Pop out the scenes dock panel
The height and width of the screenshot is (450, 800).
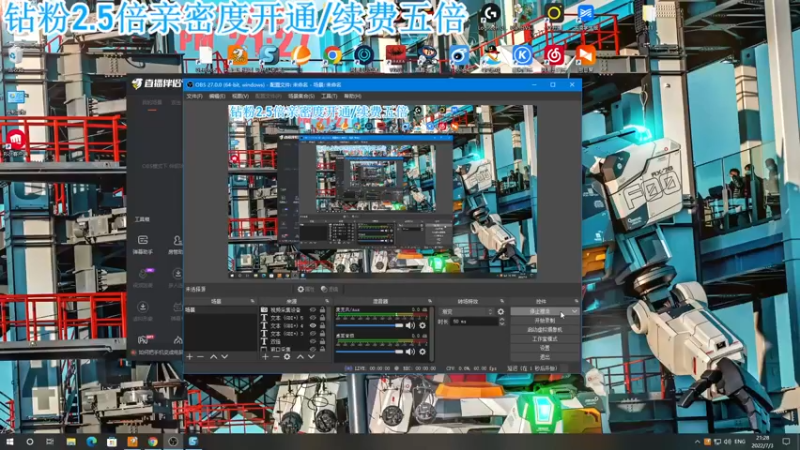point(253,302)
